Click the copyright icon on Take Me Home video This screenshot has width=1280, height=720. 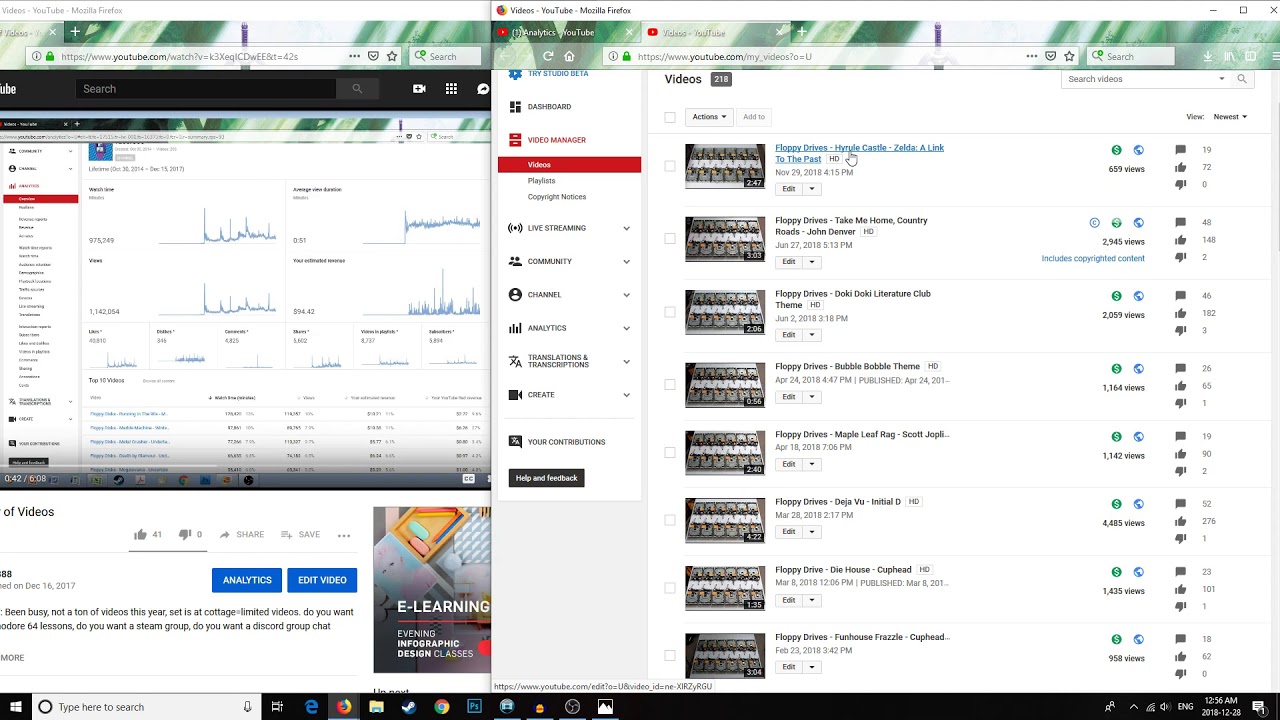(1094, 223)
